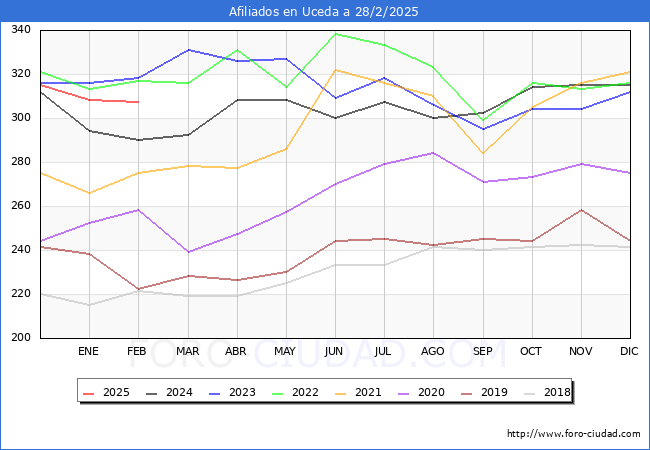650x450 pixels.
Task: Click the SEP month axis label
Action: [483, 351]
